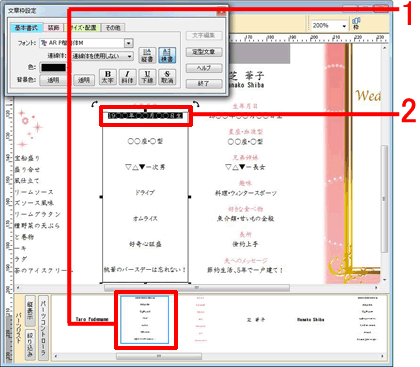The height and width of the screenshot is (367, 420).
Task: Switch to the 基本書式 tab
Action: click(x=27, y=28)
